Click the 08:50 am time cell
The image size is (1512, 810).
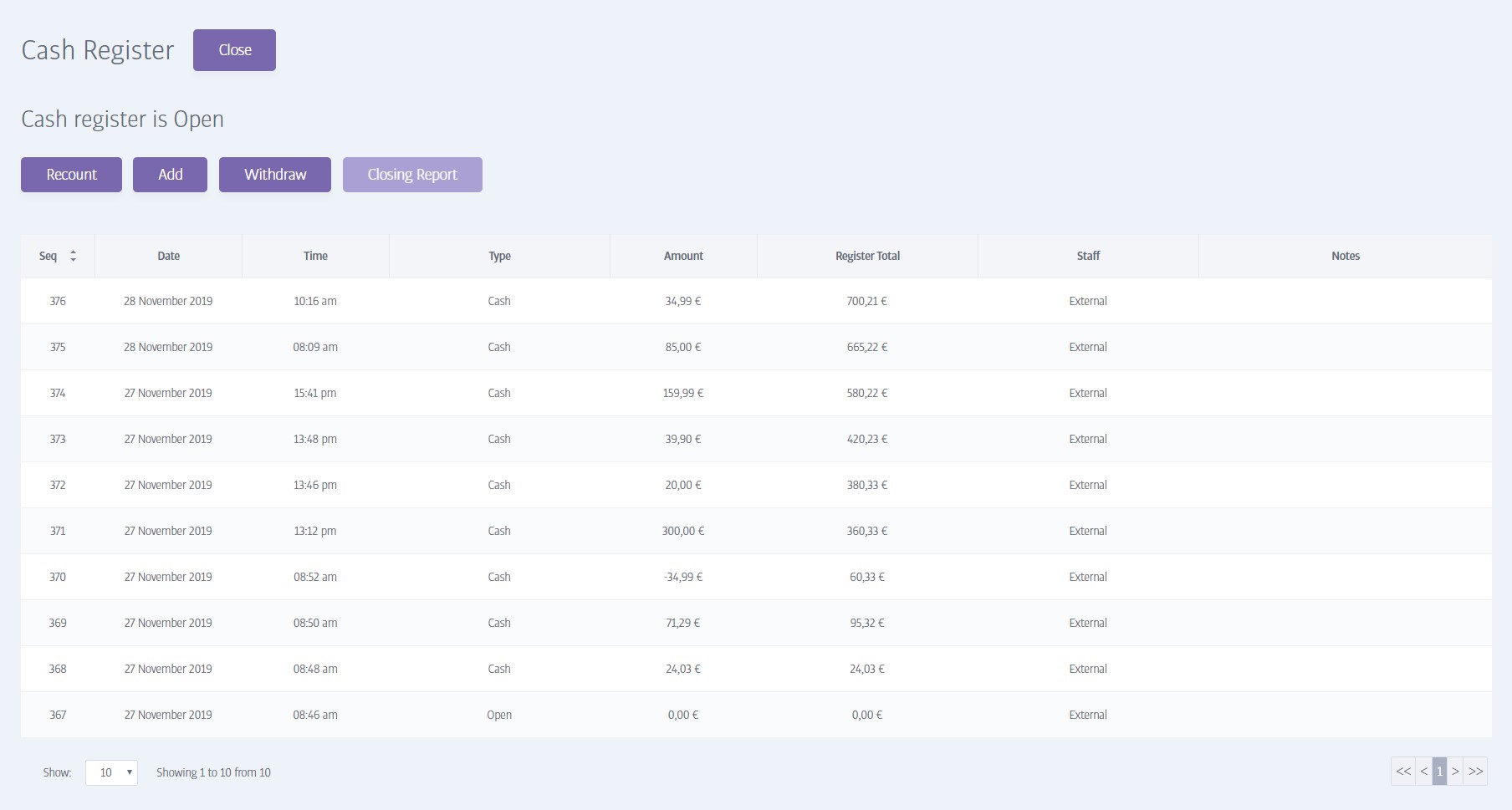pyautogui.click(x=315, y=623)
